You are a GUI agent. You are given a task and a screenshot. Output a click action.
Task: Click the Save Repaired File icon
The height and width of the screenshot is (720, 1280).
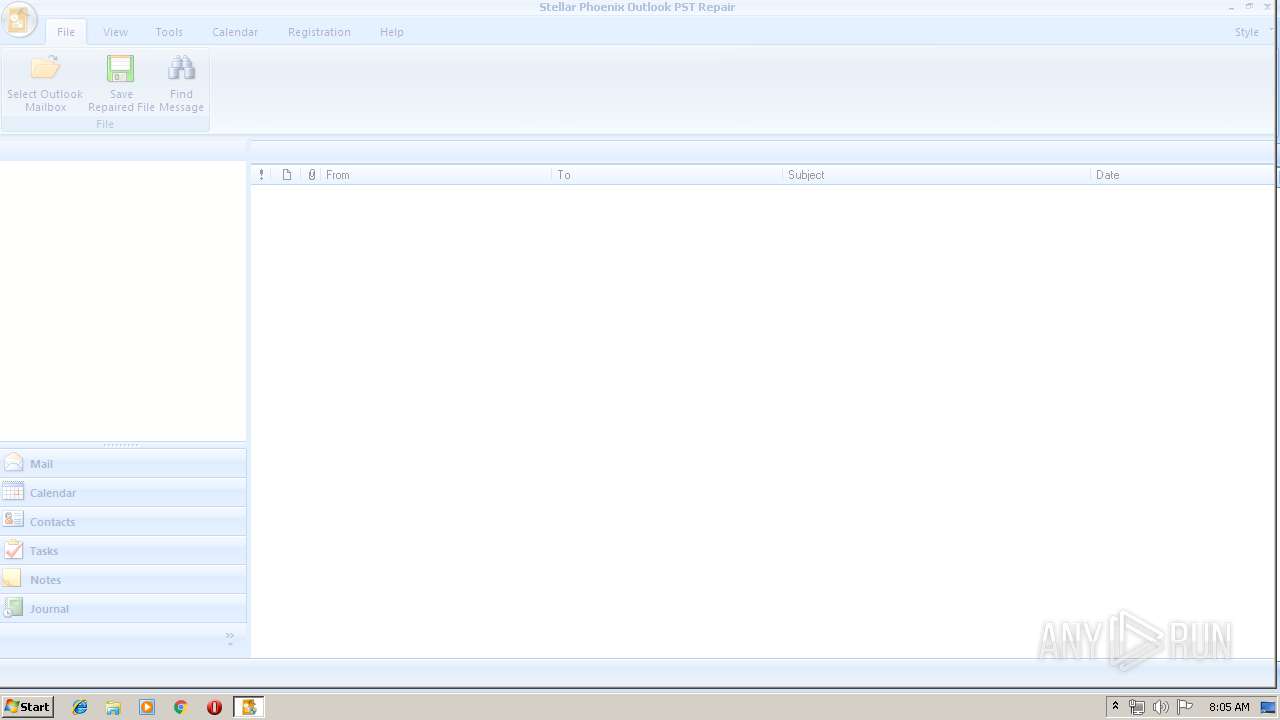tap(121, 83)
